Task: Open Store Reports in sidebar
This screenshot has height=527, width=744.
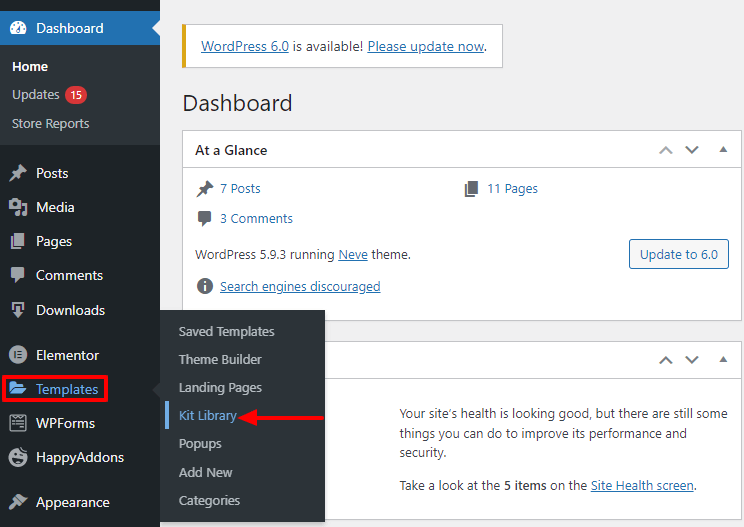Action: [50, 124]
